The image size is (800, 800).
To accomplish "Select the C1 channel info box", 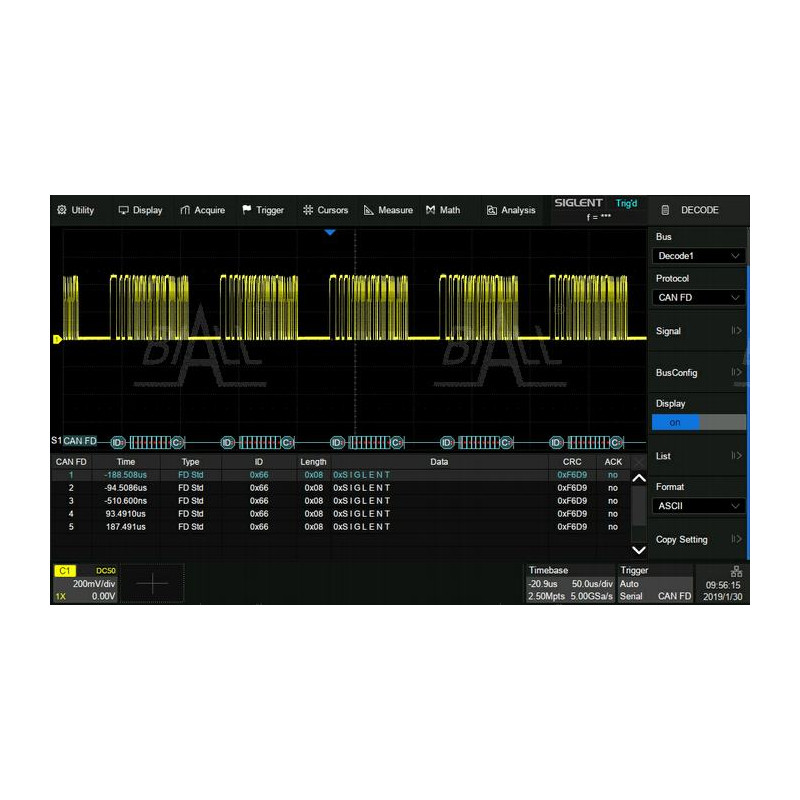I will click(x=85, y=583).
